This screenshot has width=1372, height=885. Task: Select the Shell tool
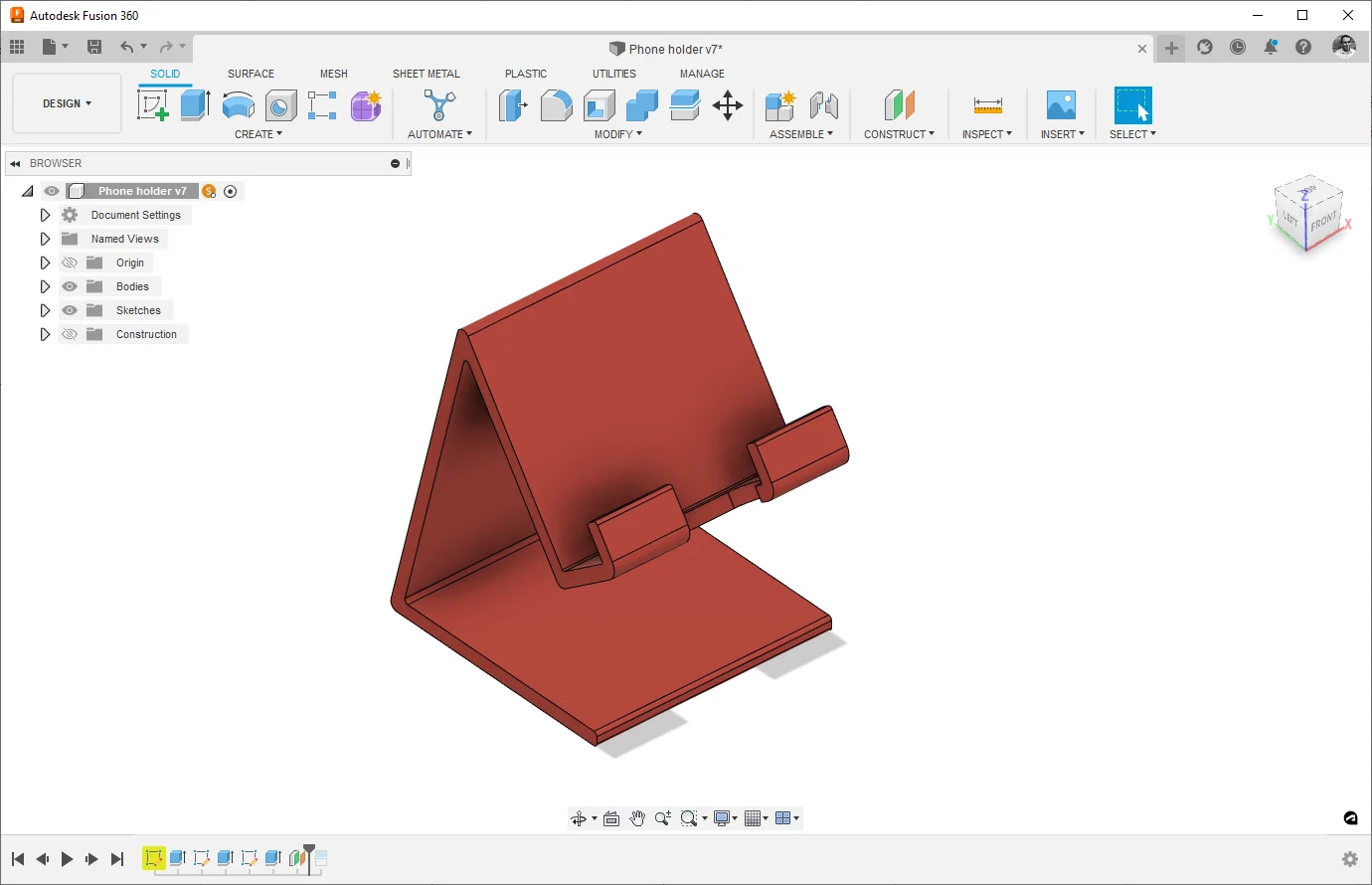pos(600,105)
